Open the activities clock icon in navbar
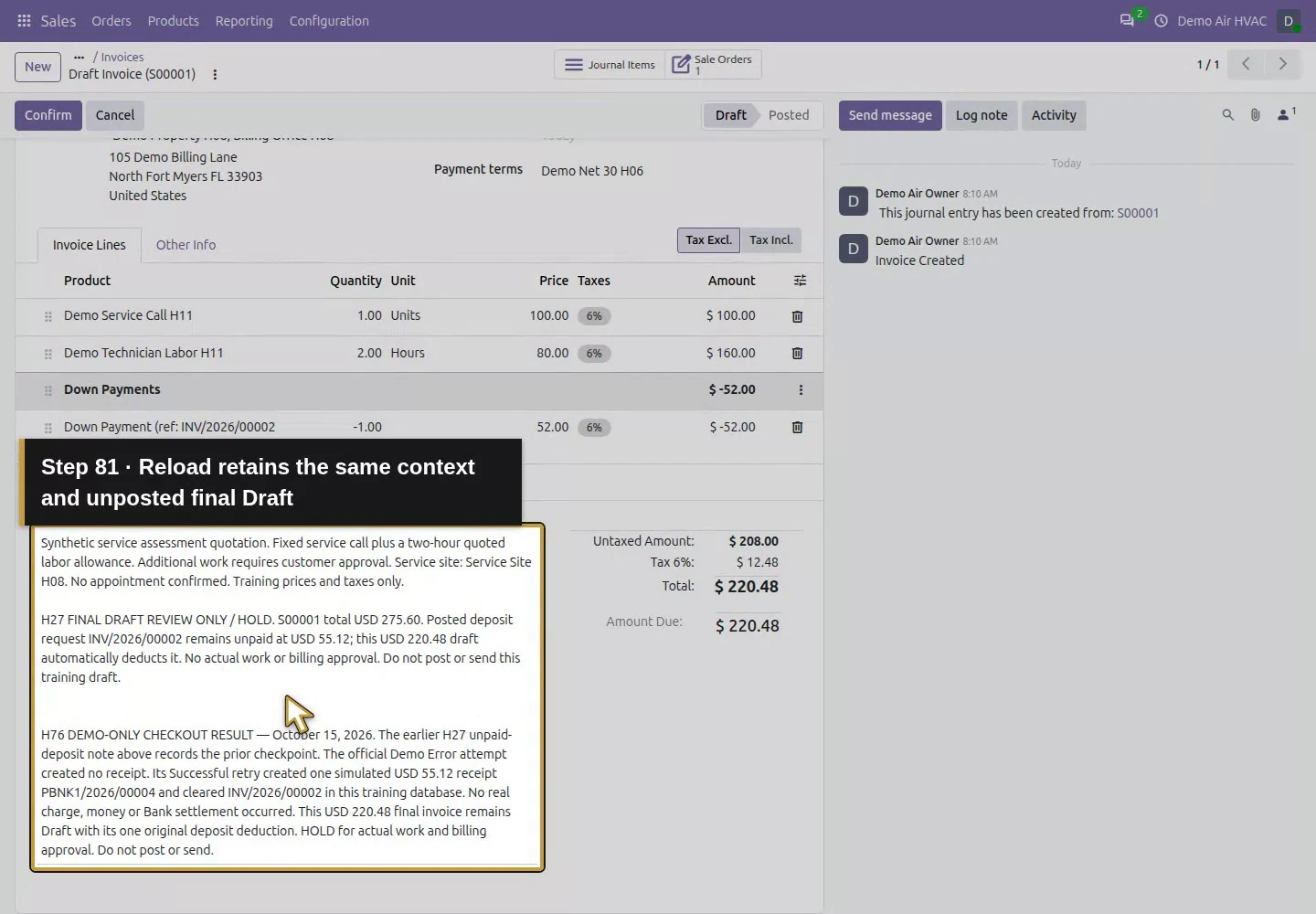The image size is (1316, 914). pyautogui.click(x=1161, y=20)
